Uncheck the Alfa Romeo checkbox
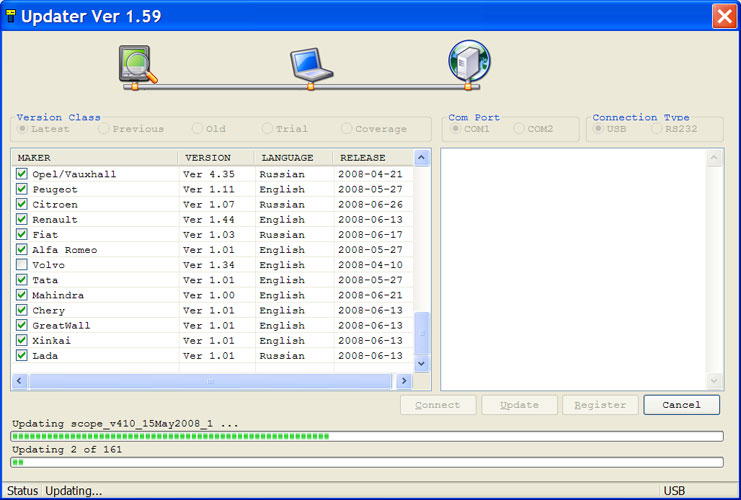 [22, 249]
